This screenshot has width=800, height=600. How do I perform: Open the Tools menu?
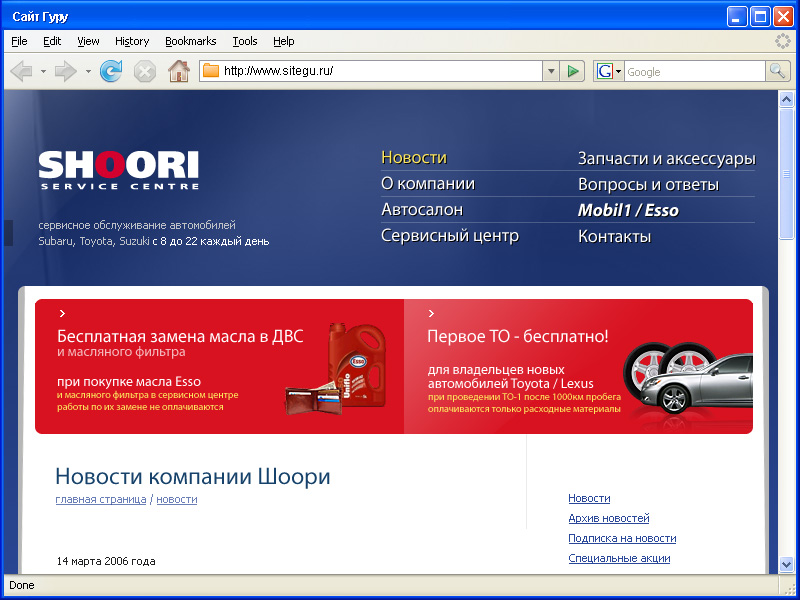[245, 41]
